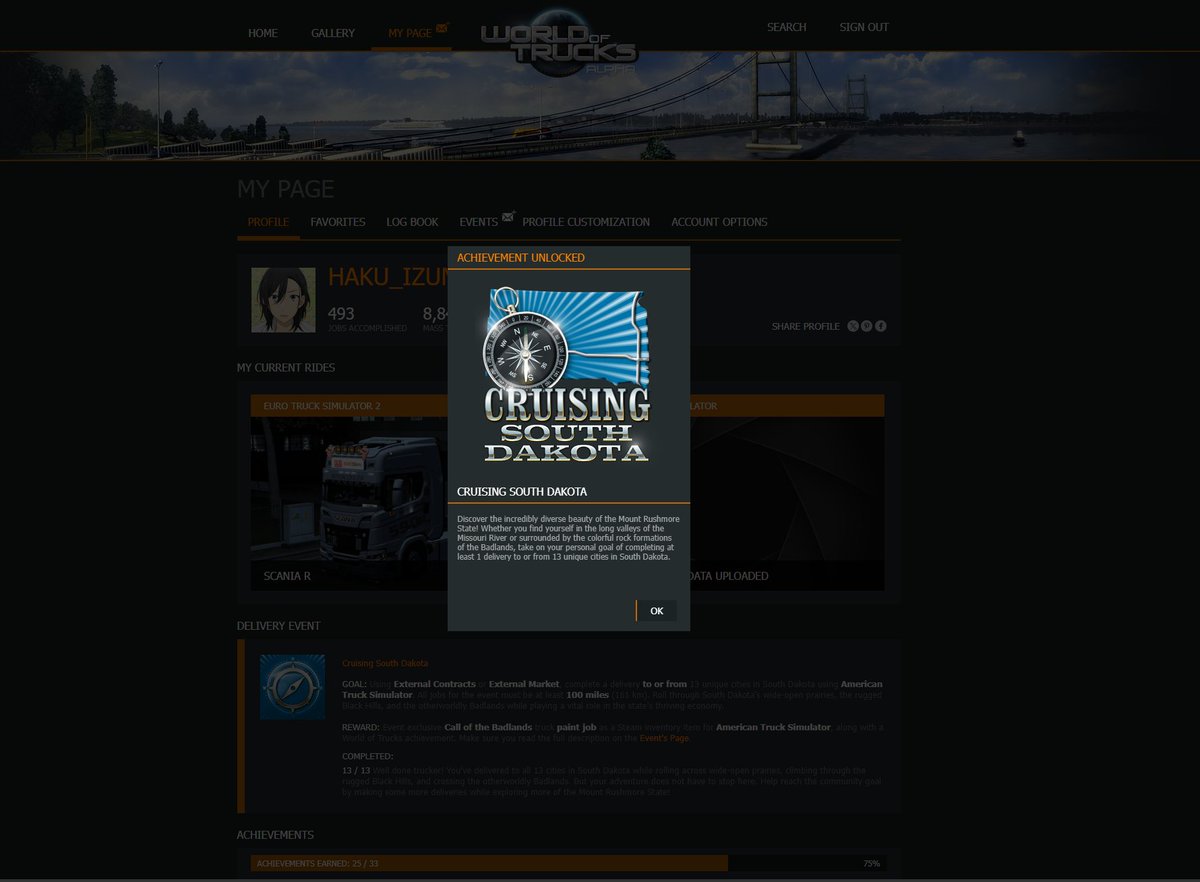Share profile via the Facebook icon

tap(881, 326)
